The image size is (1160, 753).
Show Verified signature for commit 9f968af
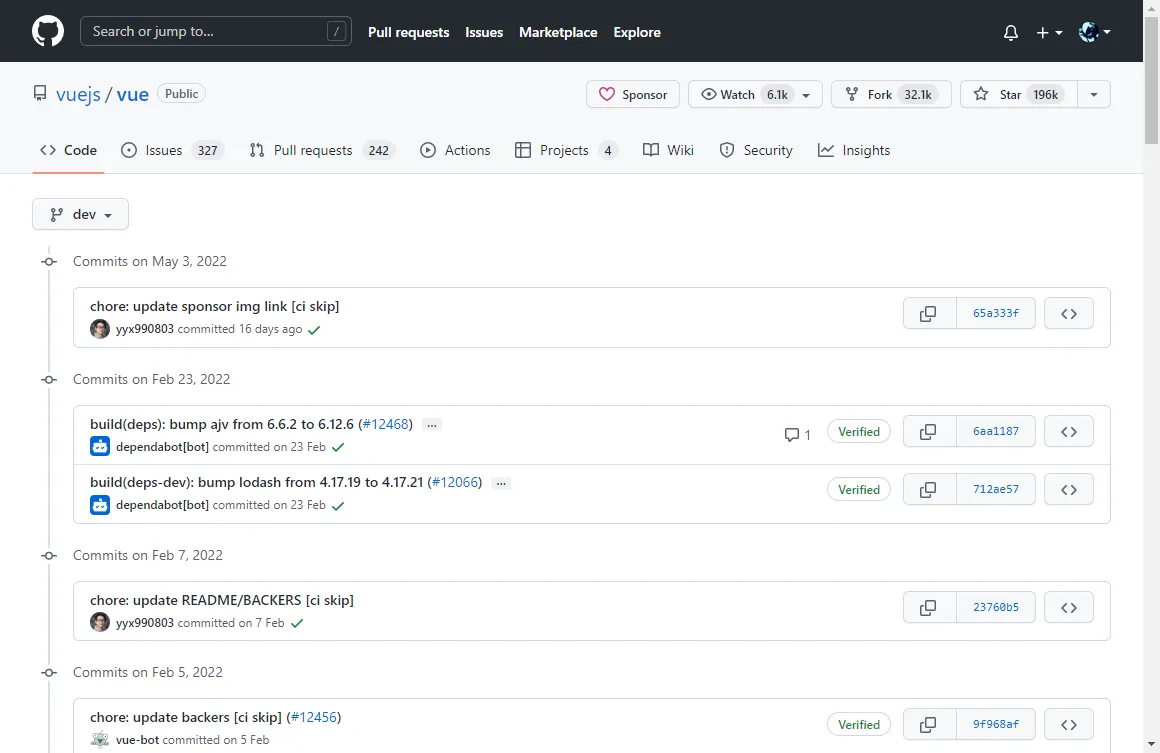coord(859,725)
